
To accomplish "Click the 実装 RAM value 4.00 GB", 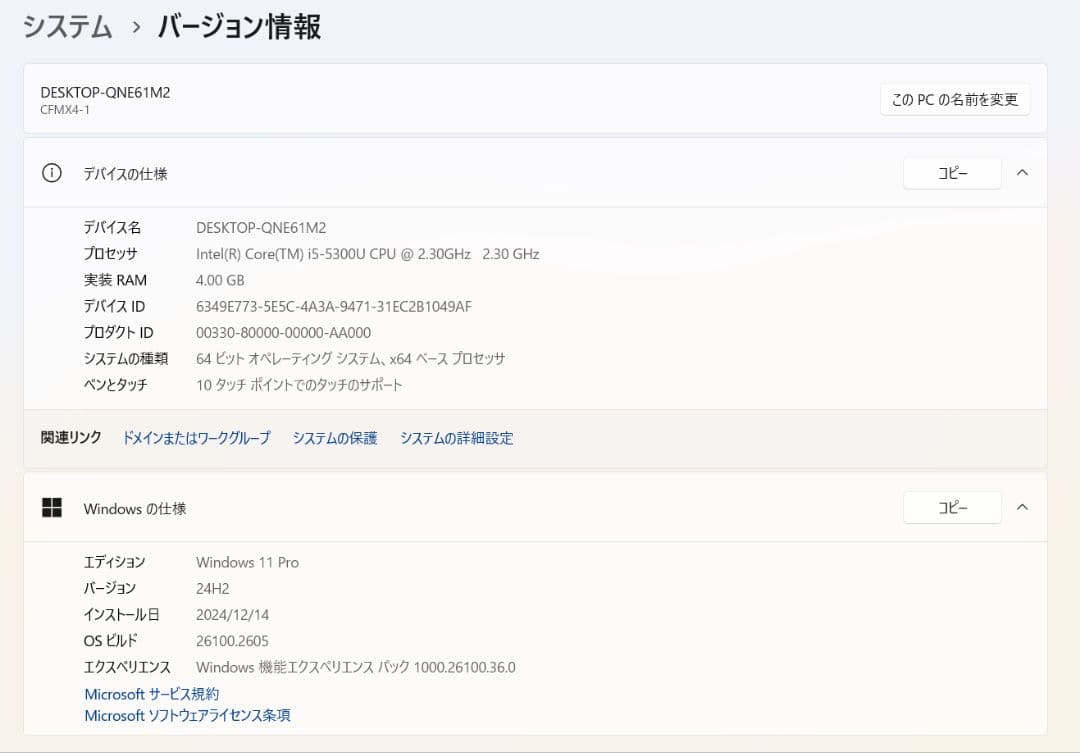I will [219, 280].
